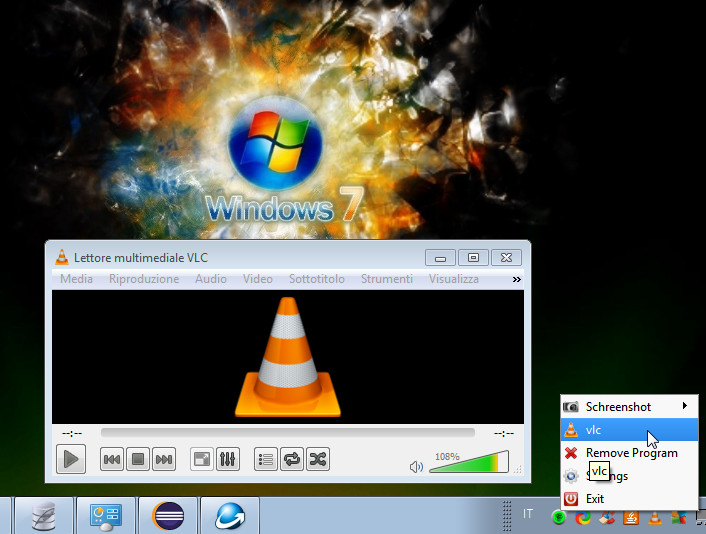Viewport: 706px width, 534px height.
Task: Open the blue globe arrow taskbar app
Action: click(x=230, y=516)
